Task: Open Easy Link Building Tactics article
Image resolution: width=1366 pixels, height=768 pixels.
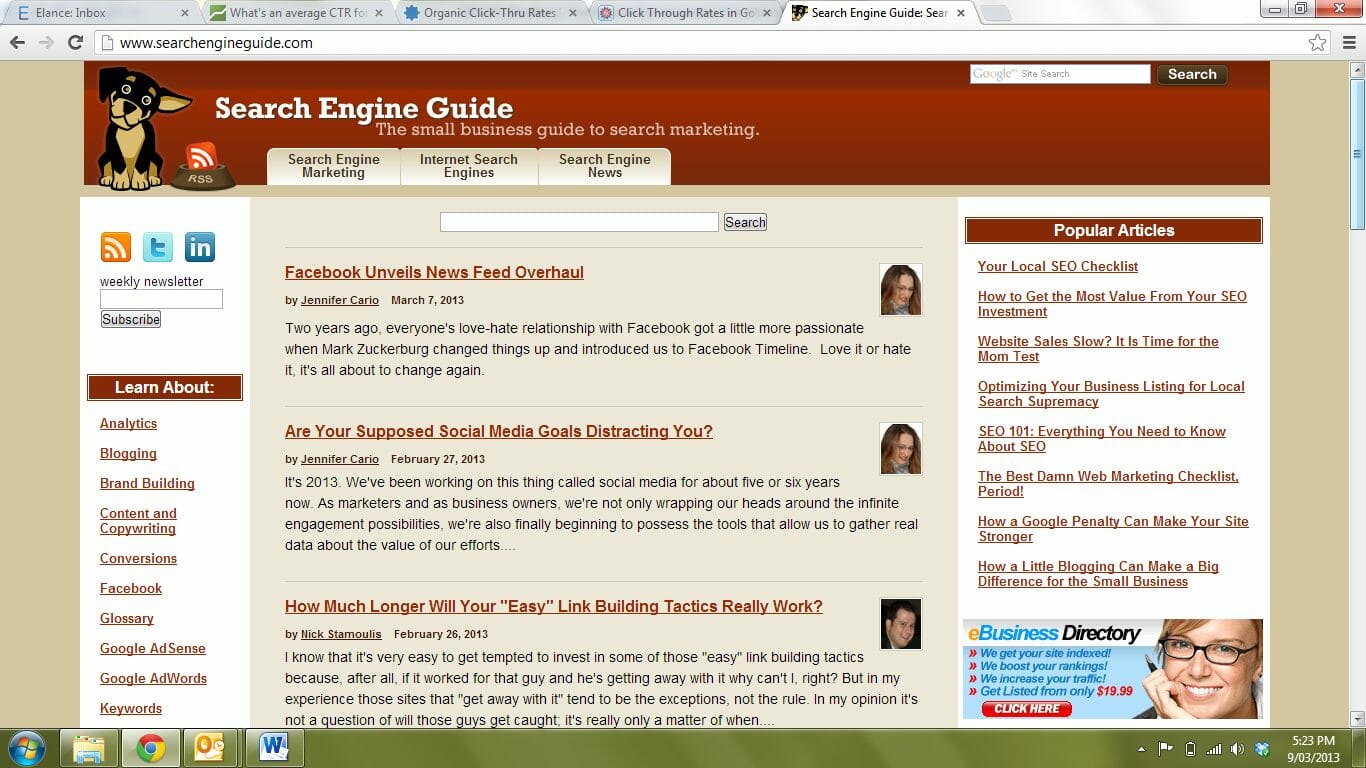Action: coord(554,606)
